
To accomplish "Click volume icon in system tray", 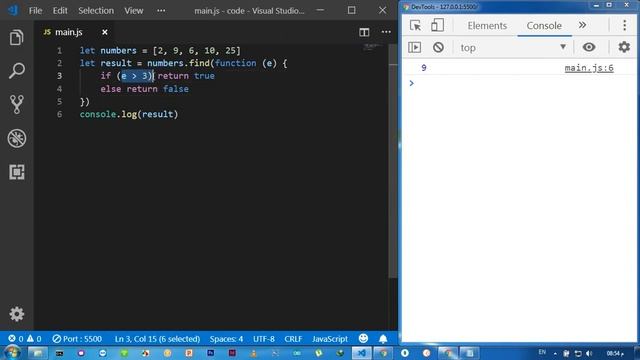I will 589,353.
